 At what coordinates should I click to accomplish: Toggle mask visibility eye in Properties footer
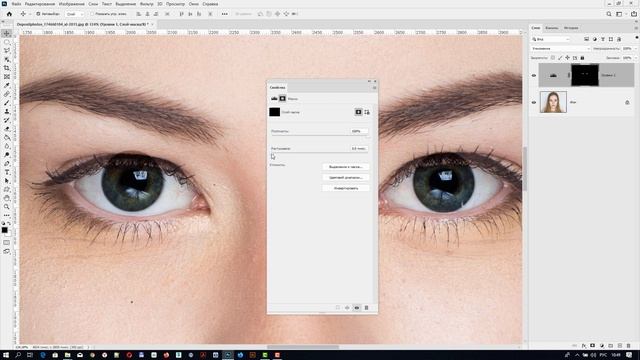(357, 308)
